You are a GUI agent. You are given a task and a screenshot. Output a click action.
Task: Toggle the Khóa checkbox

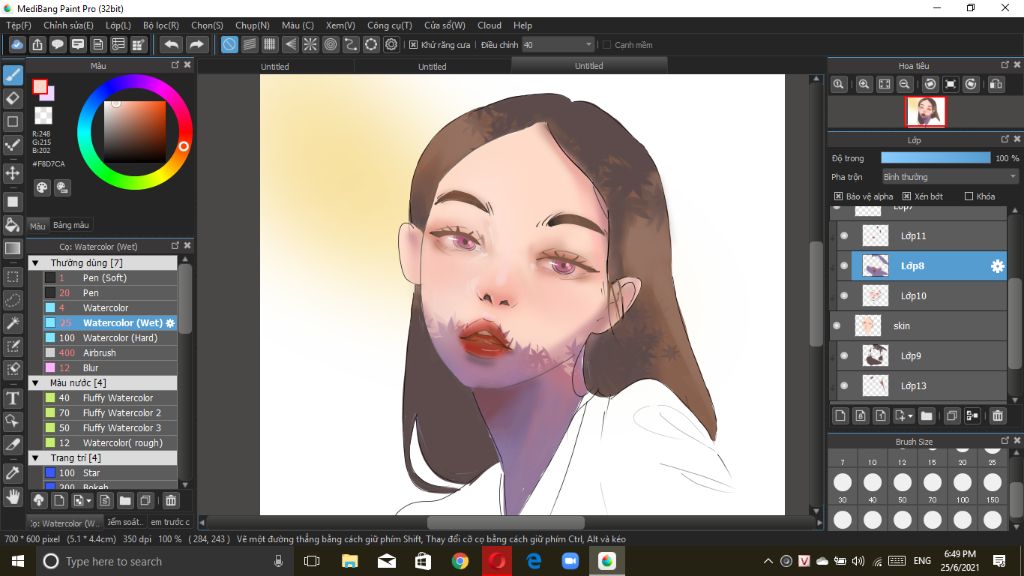(x=968, y=196)
